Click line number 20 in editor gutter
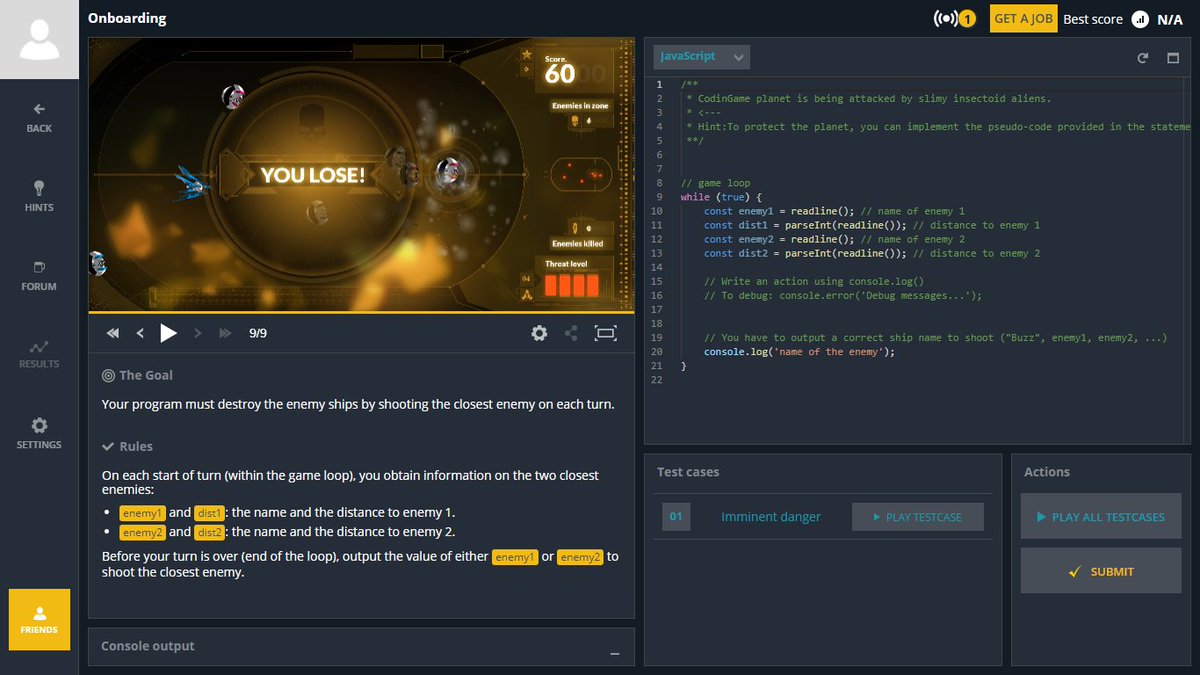This screenshot has height=675, width=1200. pyautogui.click(x=657, y=352)
